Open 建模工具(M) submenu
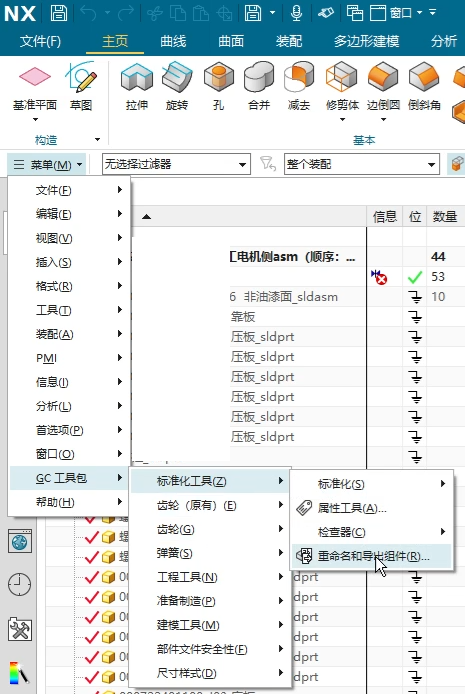The width and height of the screenshot is (465, 694). click(210, 625)
